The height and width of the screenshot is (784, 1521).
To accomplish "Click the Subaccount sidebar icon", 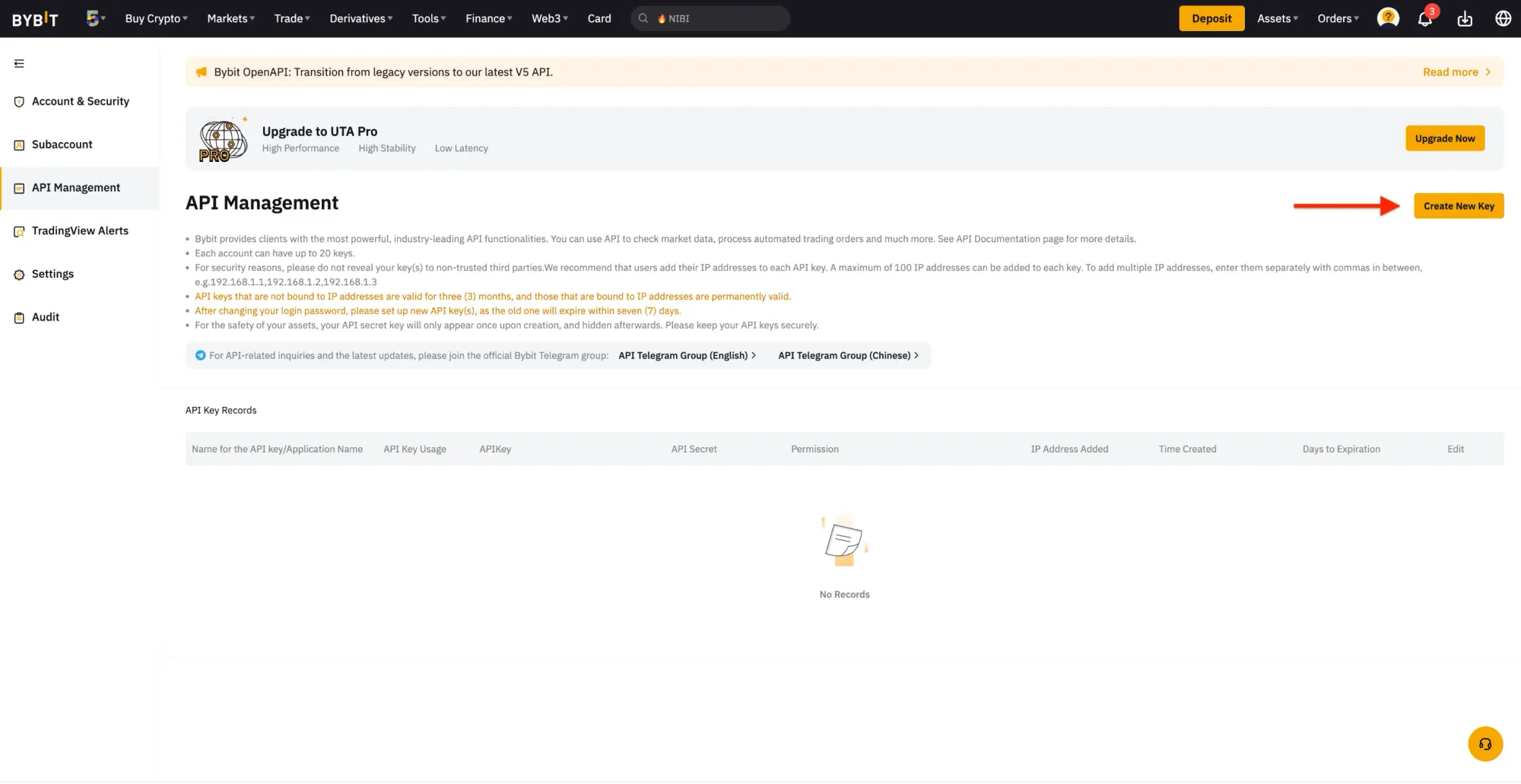I will (19, 145).
